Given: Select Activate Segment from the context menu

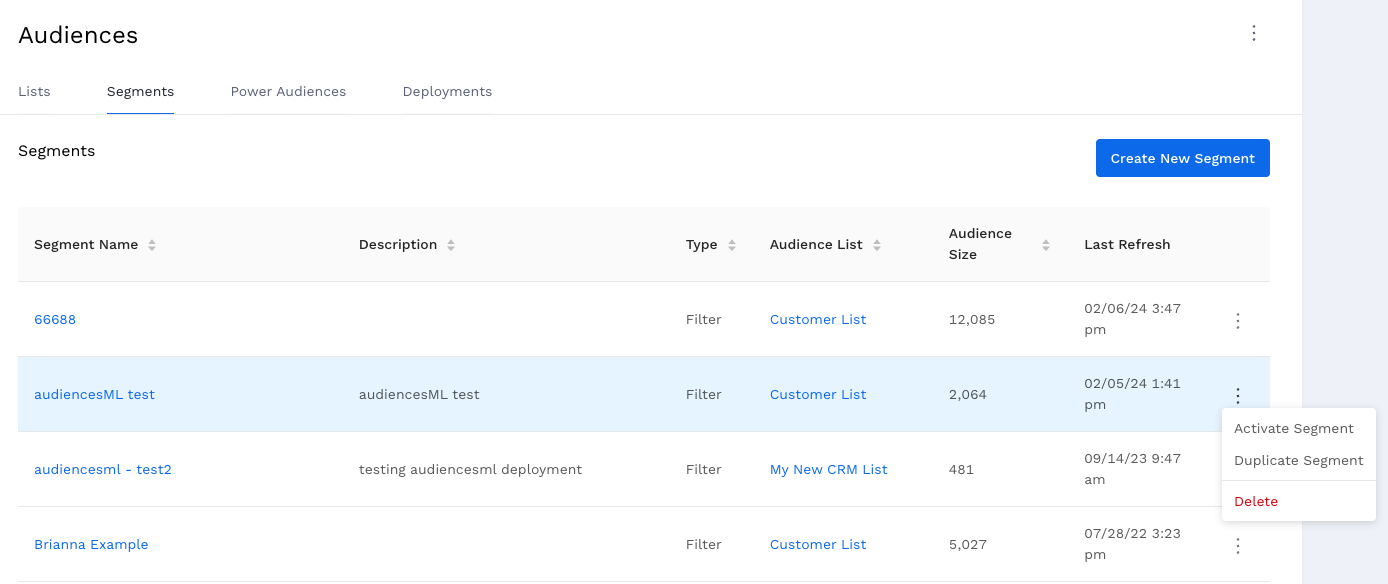Looking at the screenshot, I should (x=1293, y=429).
